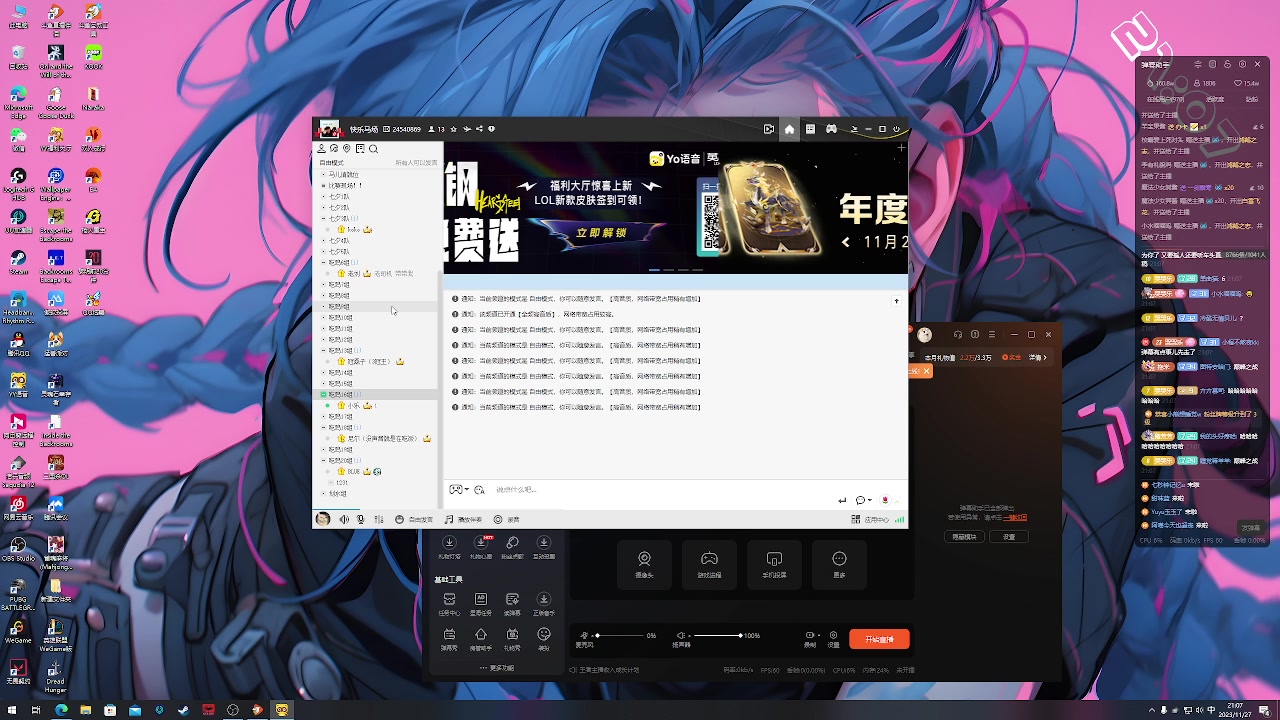The image size is (1280, 720).
Task: Click the share icon in YY title bar
Action: [x=479, y=129]
